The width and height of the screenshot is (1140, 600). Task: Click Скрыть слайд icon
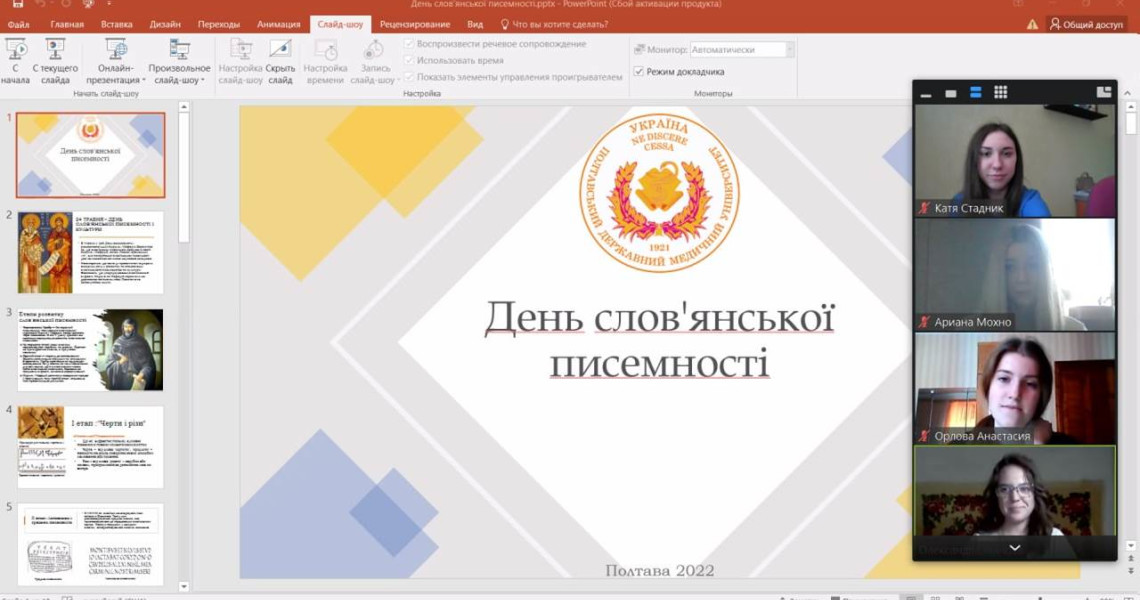280,49
